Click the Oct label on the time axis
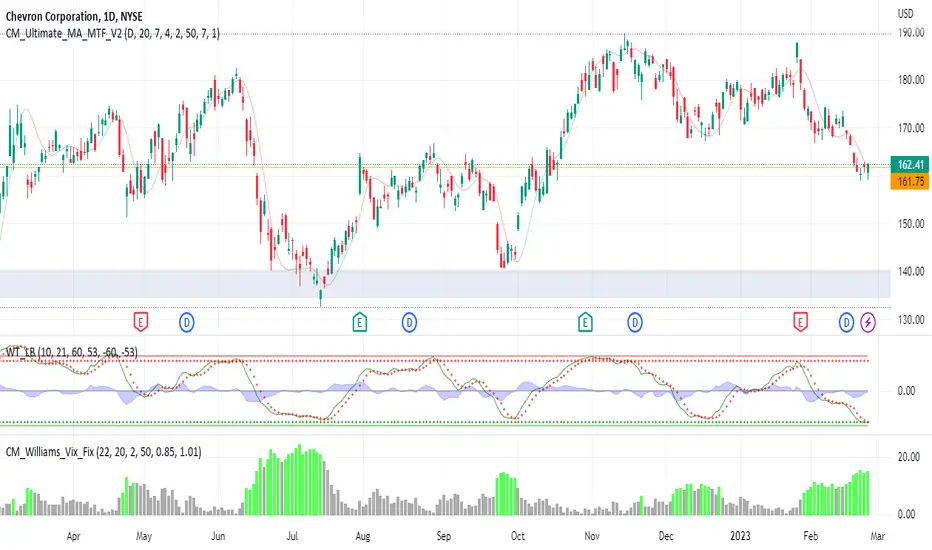932x550 pixels. tap(518, 536)
